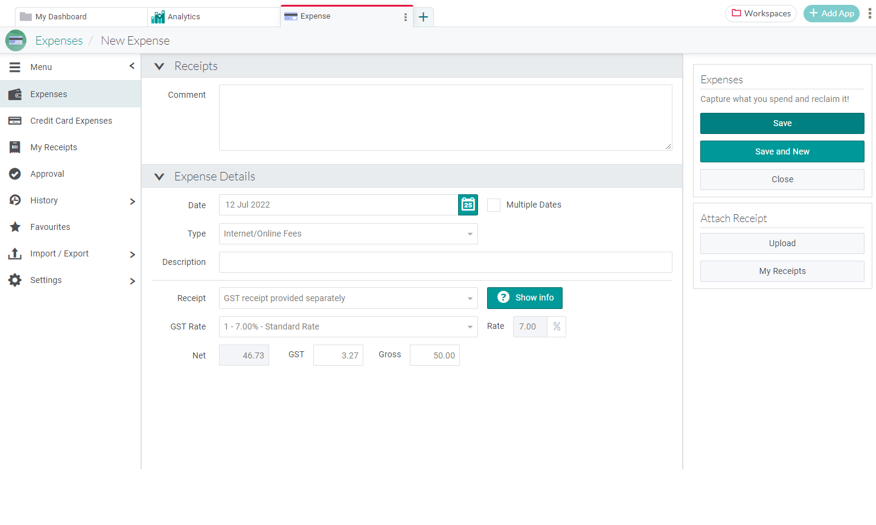Click the Expenses breadcrumb link
The image size is (876, 525).
coord(59,41)
